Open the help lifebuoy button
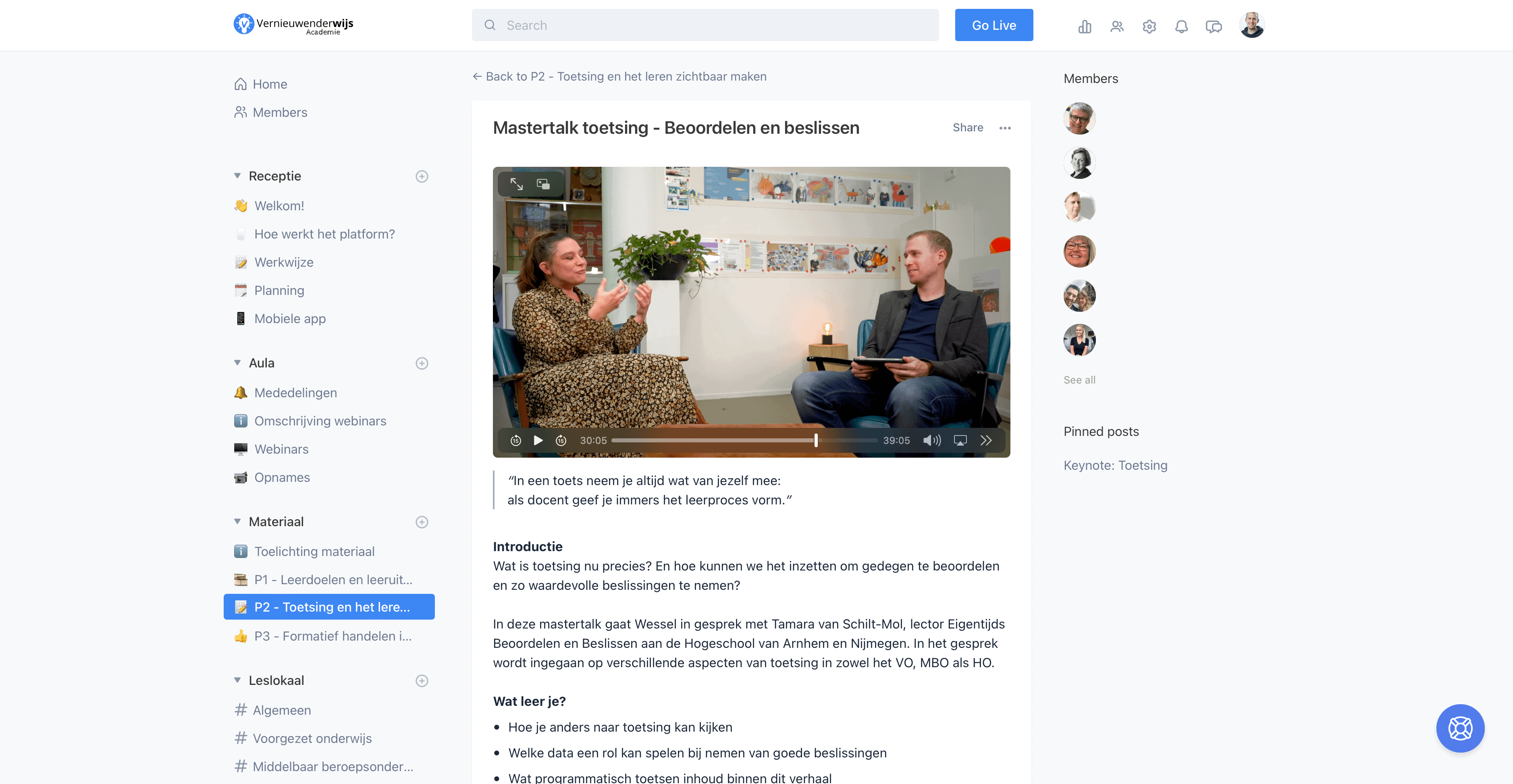1513x784 pixels. (1460, 728)
